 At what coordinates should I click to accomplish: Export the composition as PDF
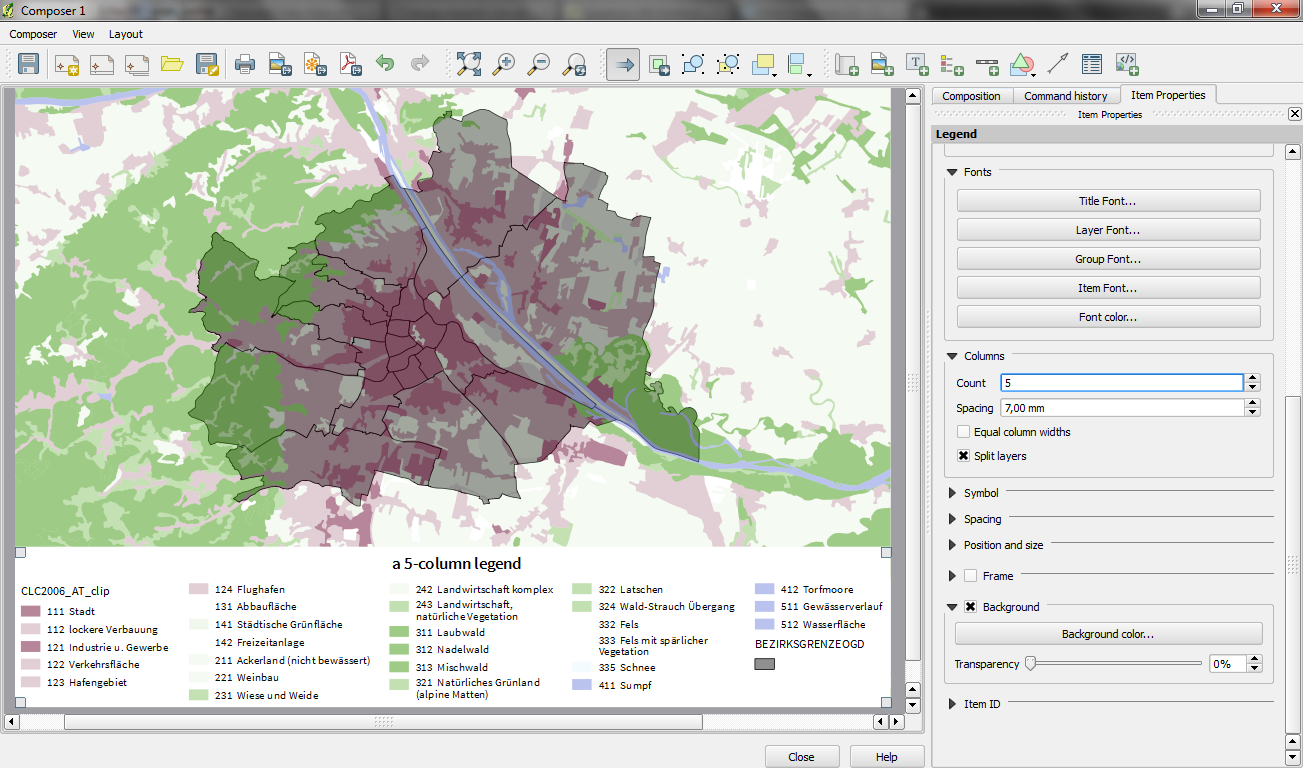(352, 63)
